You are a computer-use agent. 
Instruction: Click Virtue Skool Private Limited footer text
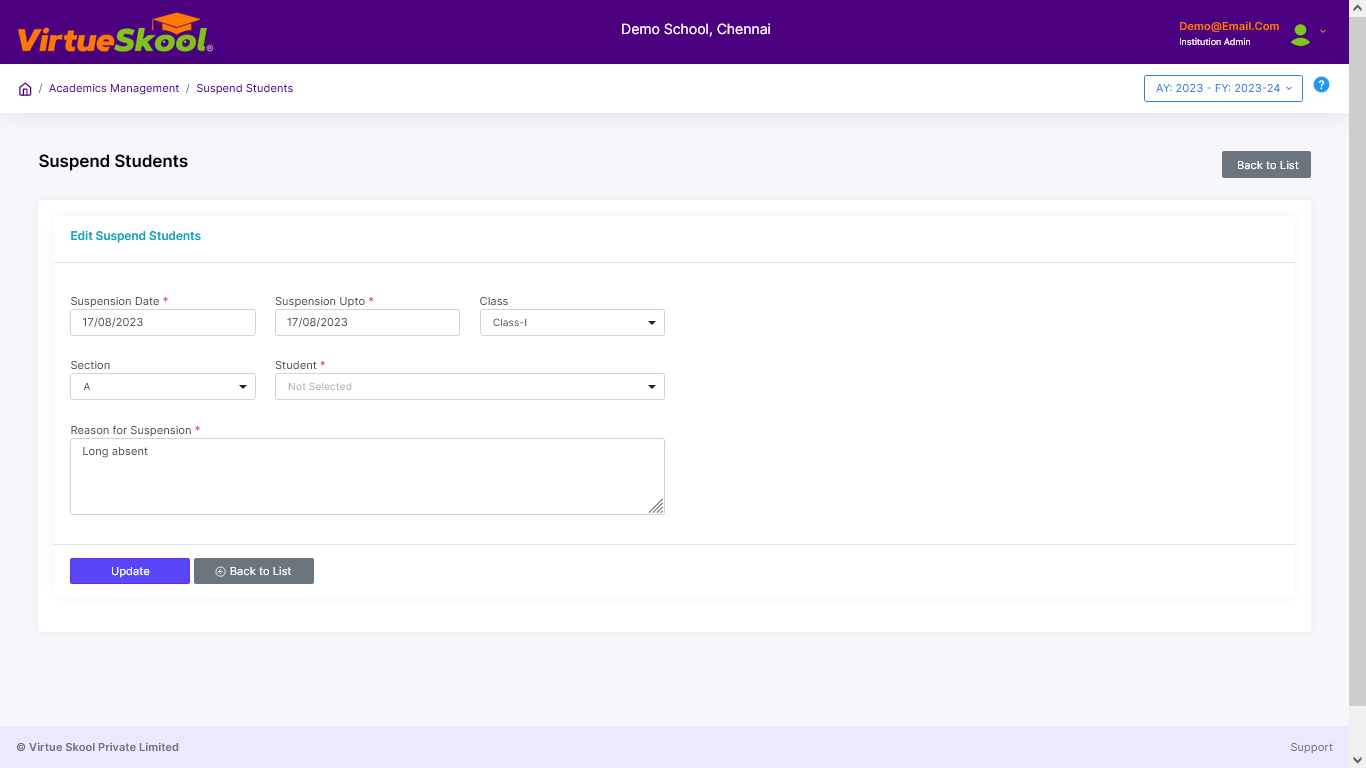tap(98, 747)
